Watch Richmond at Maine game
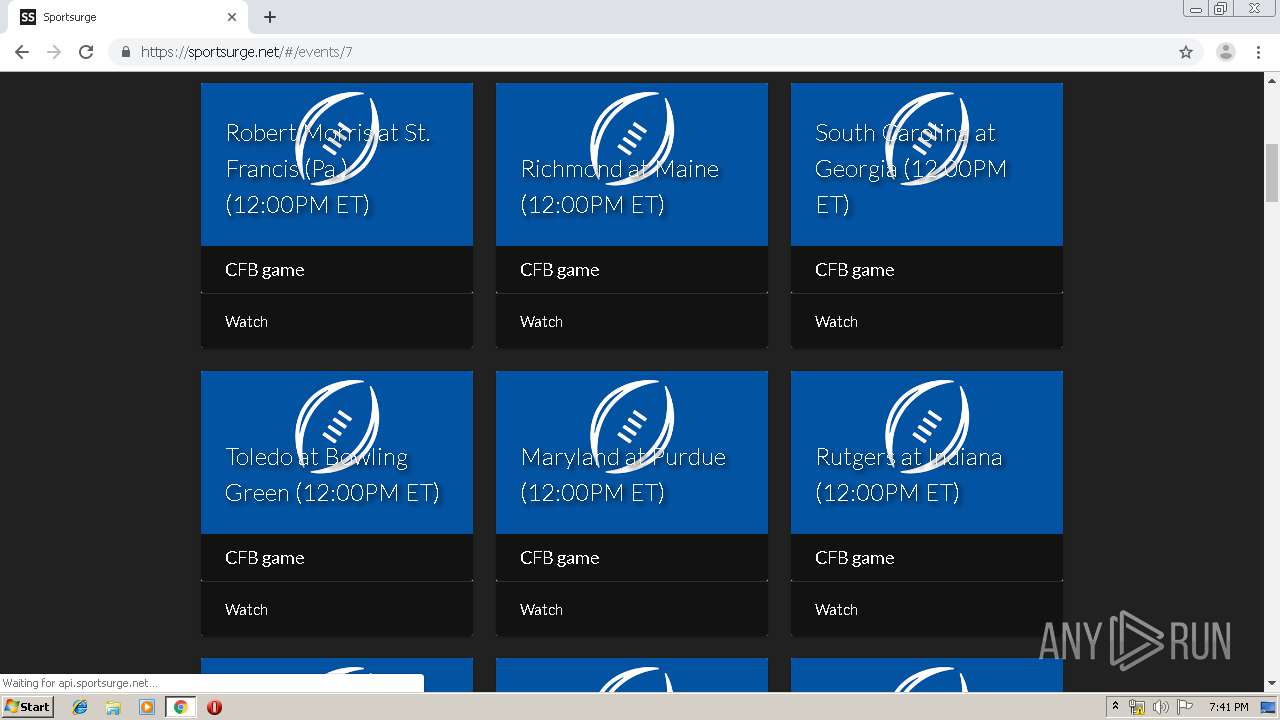1280x720 pixels. tap(541, 322)
